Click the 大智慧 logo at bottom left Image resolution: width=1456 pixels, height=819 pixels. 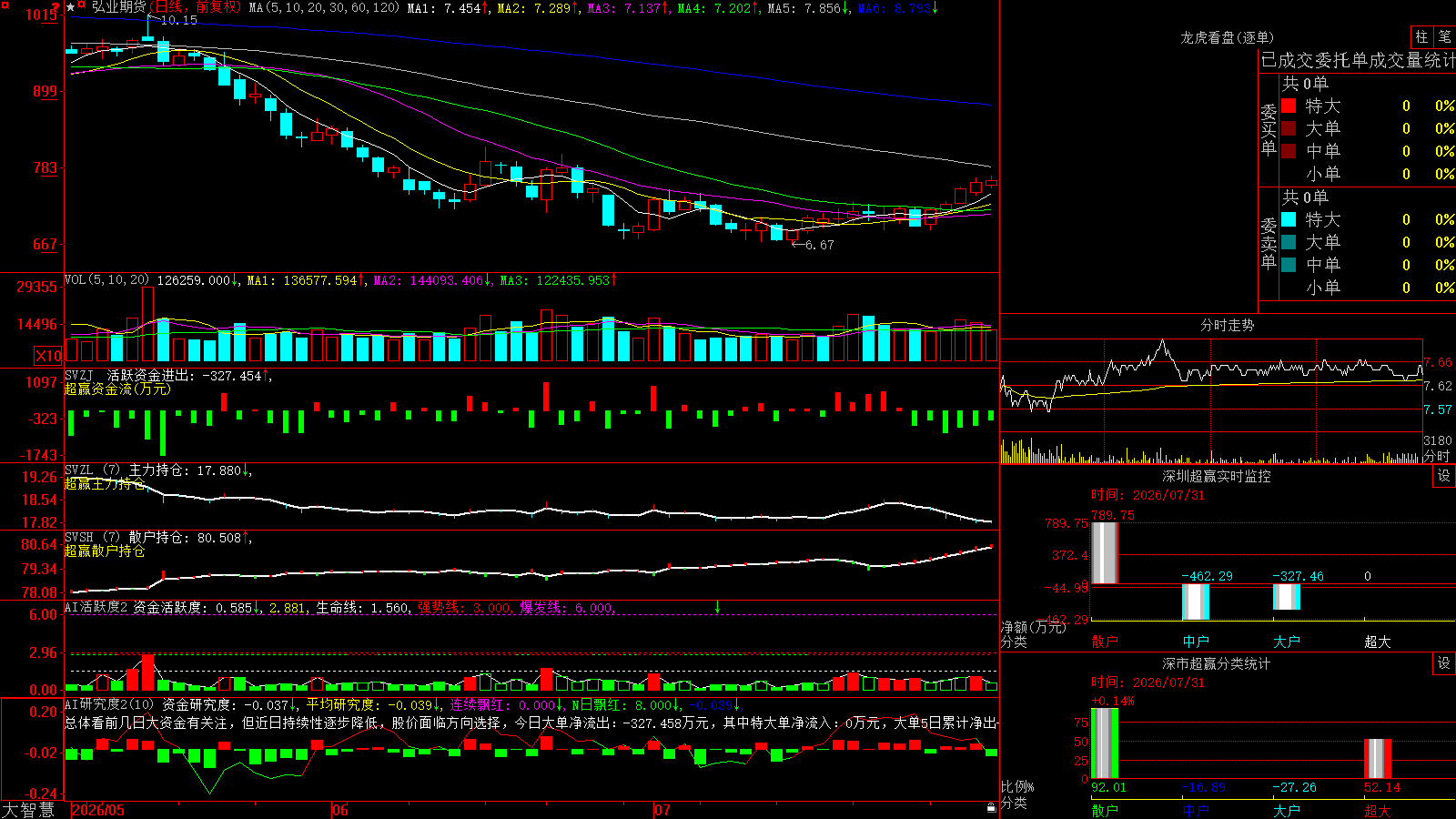28,810
